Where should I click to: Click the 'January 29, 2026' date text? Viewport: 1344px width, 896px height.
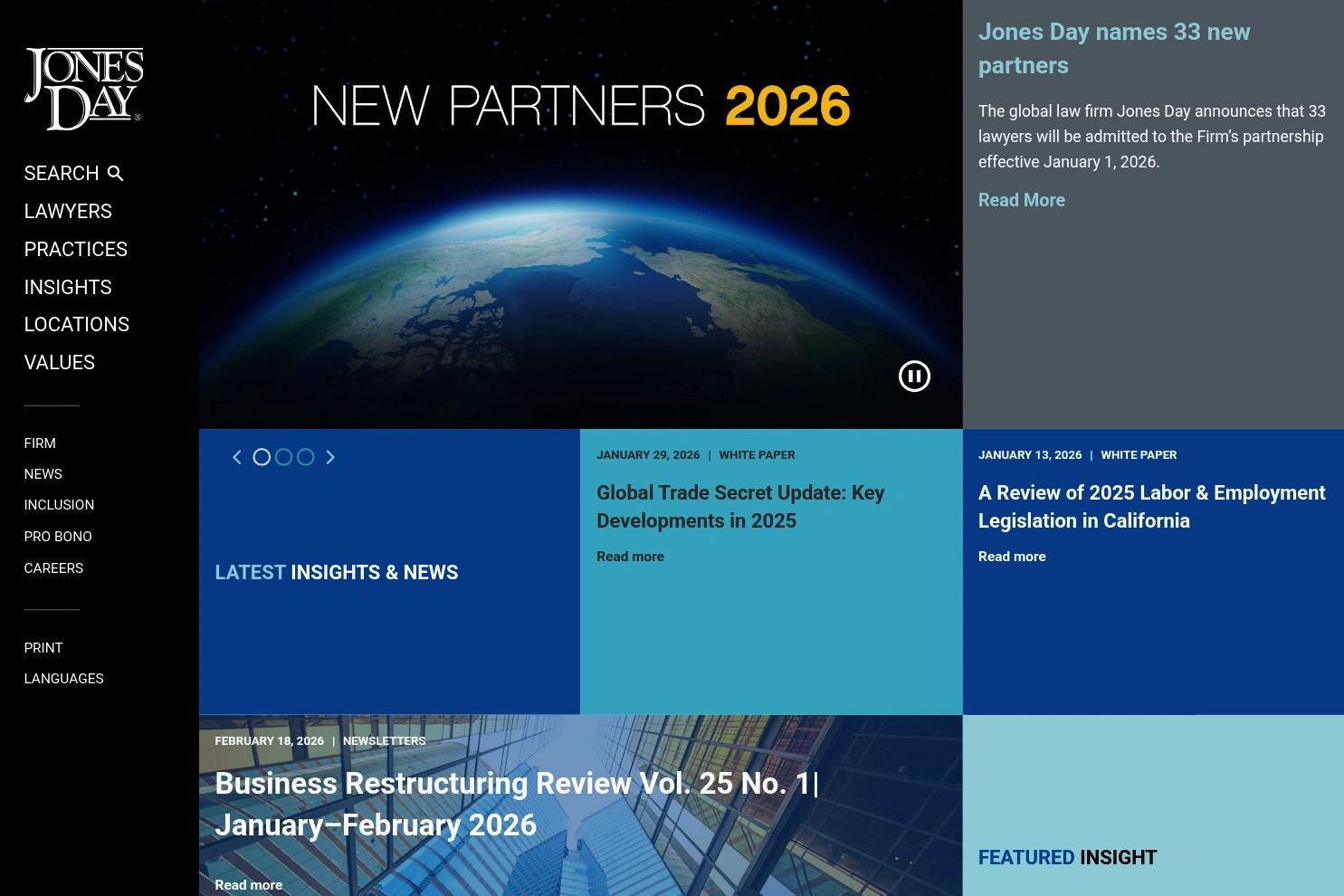(648, 455)
